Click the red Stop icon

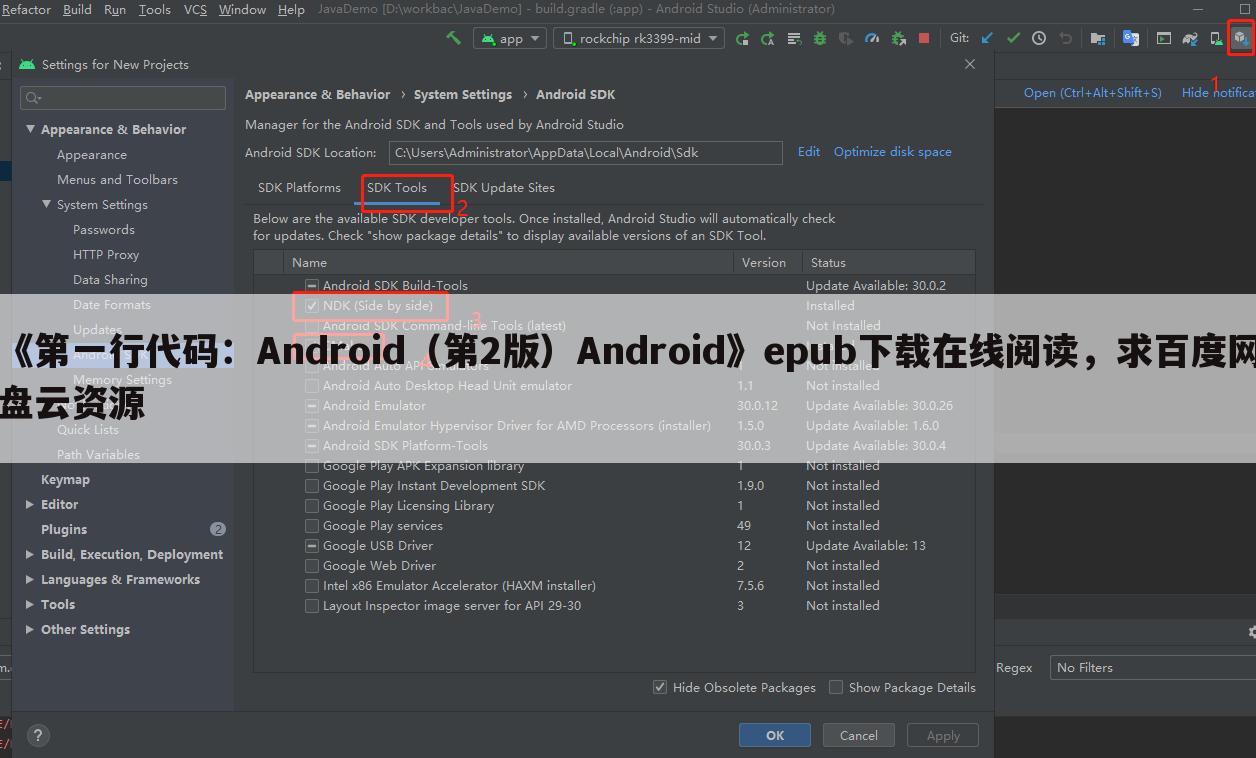pyautogui.click(x=924, y=39)
